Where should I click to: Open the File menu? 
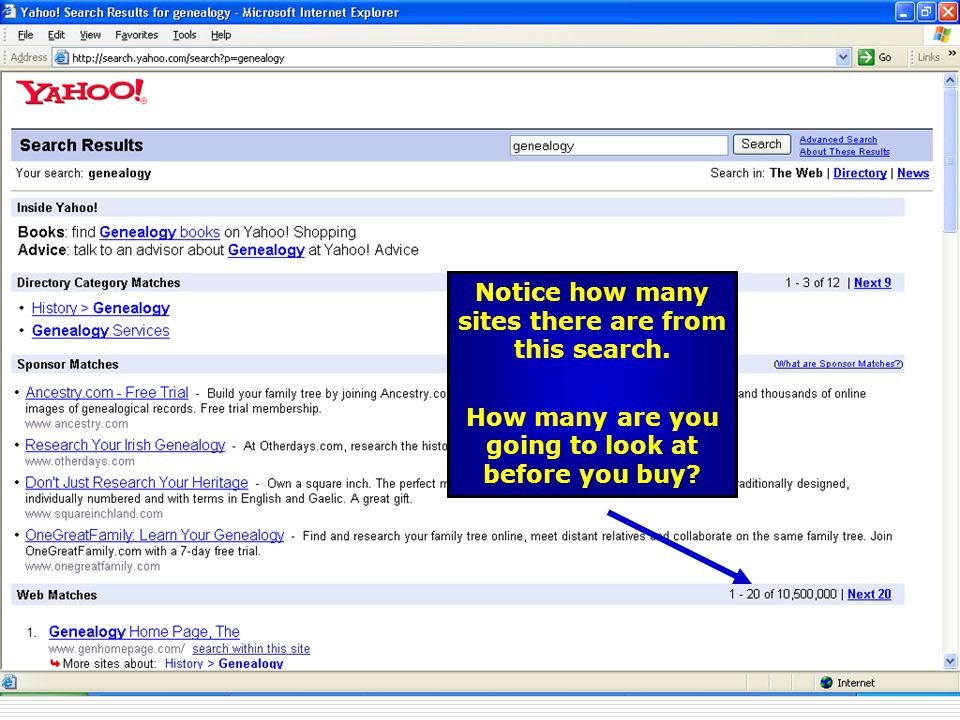tap(25, 35)
